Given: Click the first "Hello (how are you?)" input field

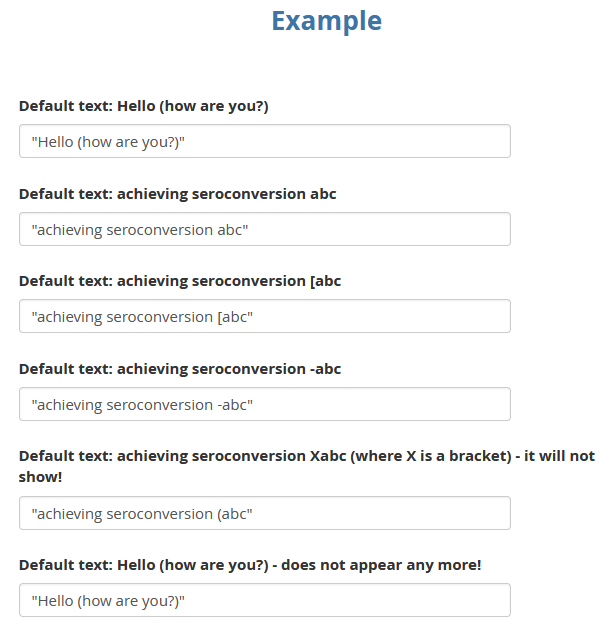Looking at the screenshot, I should coord(264,141).
